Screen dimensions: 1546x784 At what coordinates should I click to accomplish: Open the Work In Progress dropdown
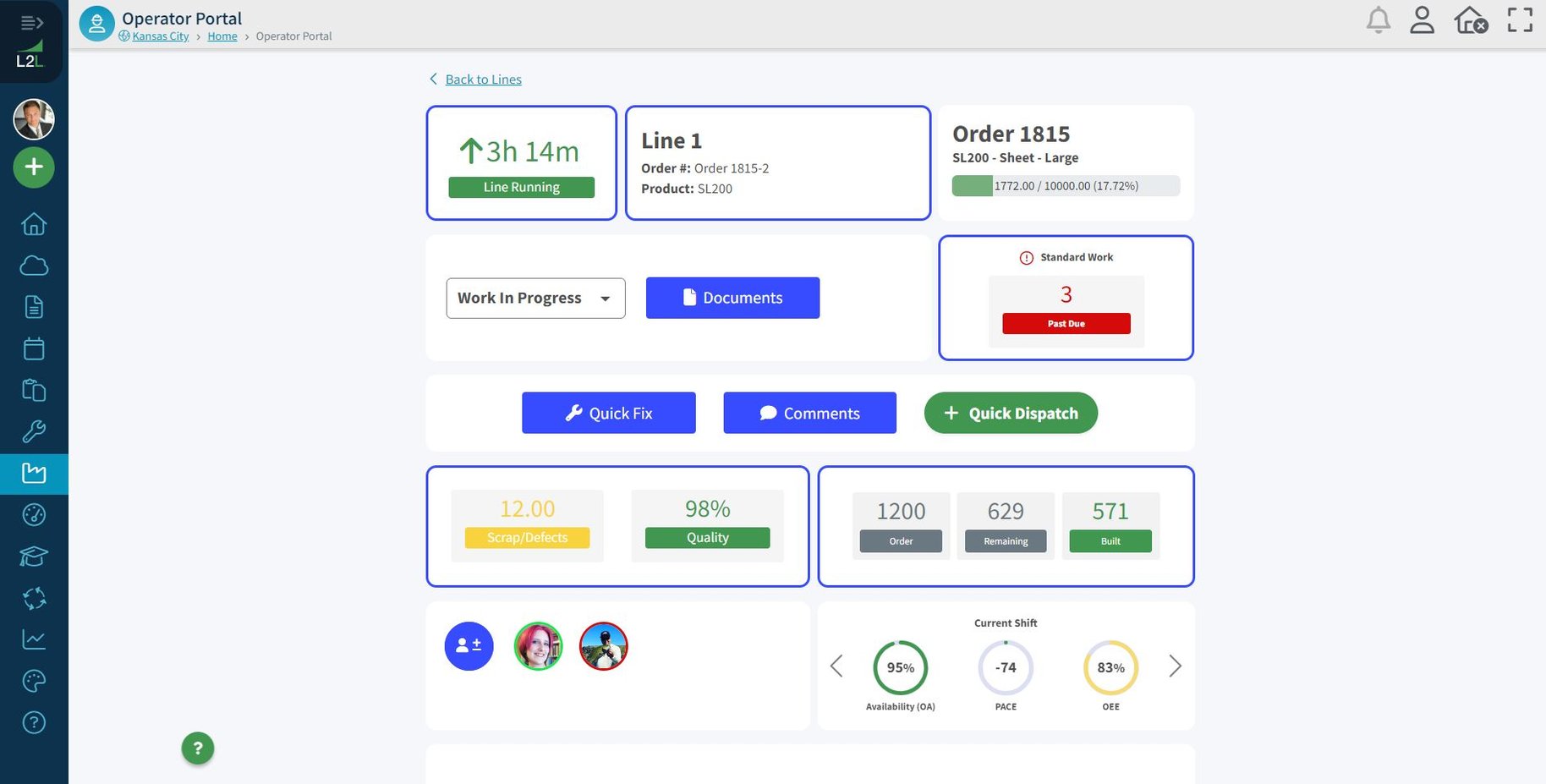tap(535, 299)
